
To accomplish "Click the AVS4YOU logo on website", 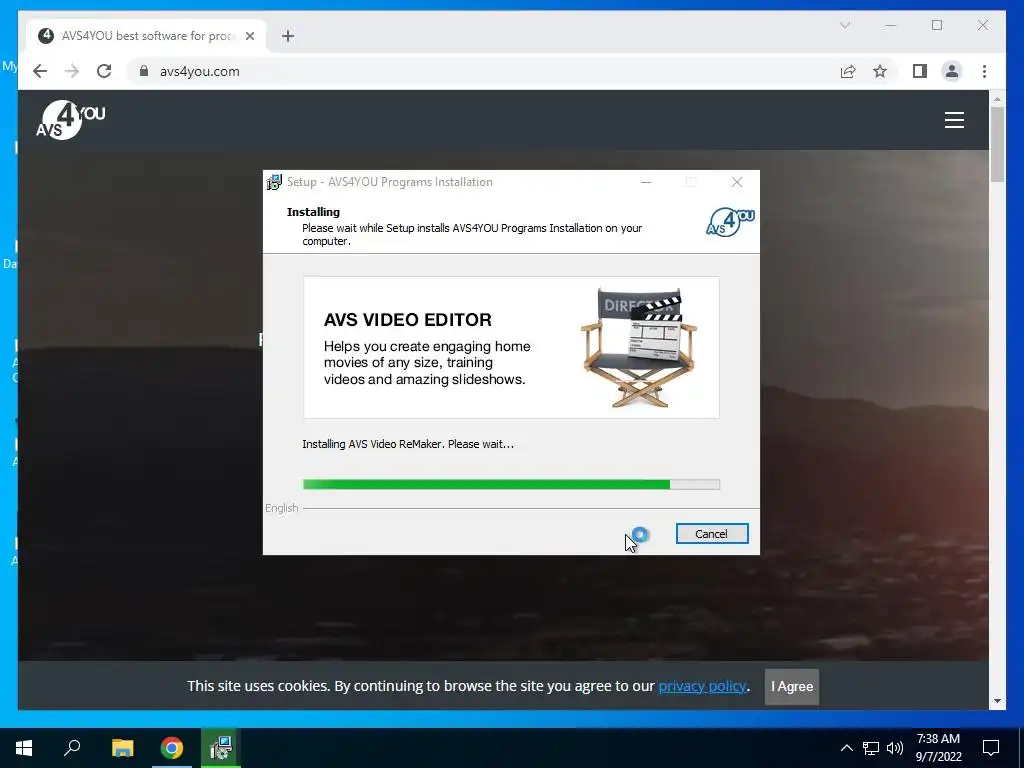I will (71, 120).
